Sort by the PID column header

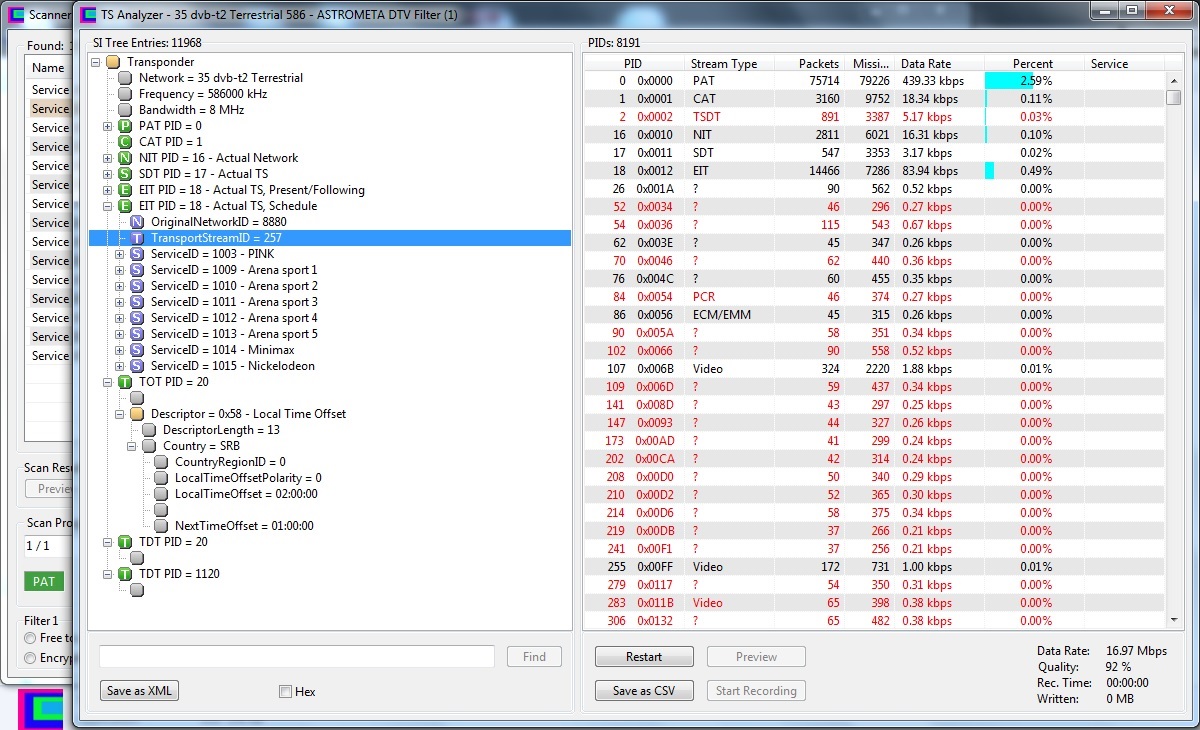pos(633,63)
